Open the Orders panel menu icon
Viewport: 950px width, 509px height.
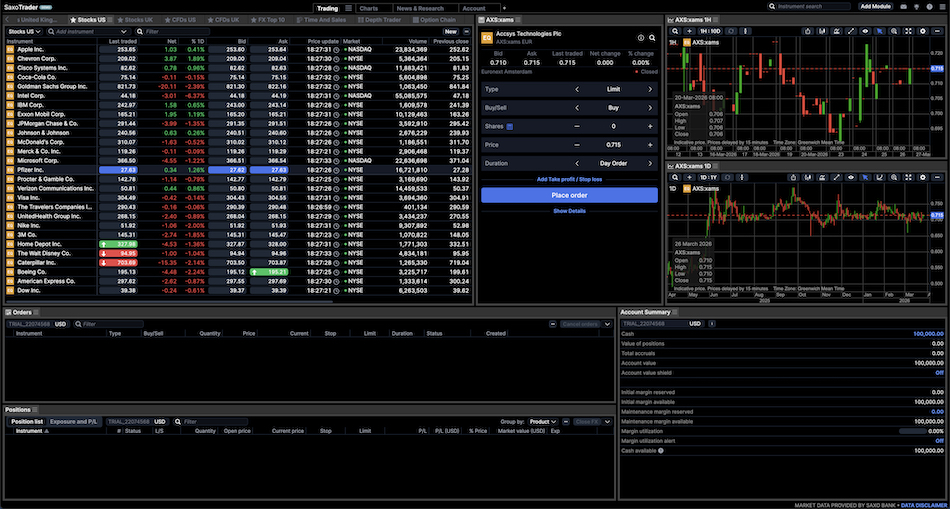(36, 312)
